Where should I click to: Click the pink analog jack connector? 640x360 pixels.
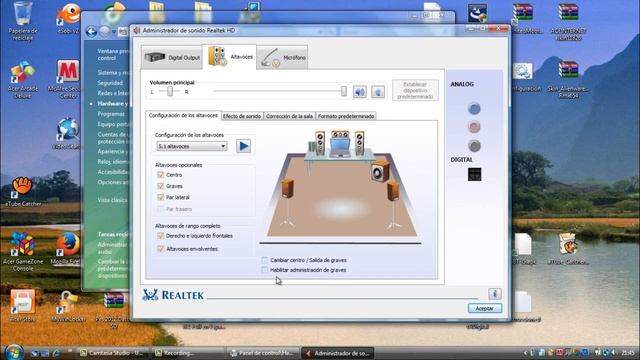click(474, 127)
